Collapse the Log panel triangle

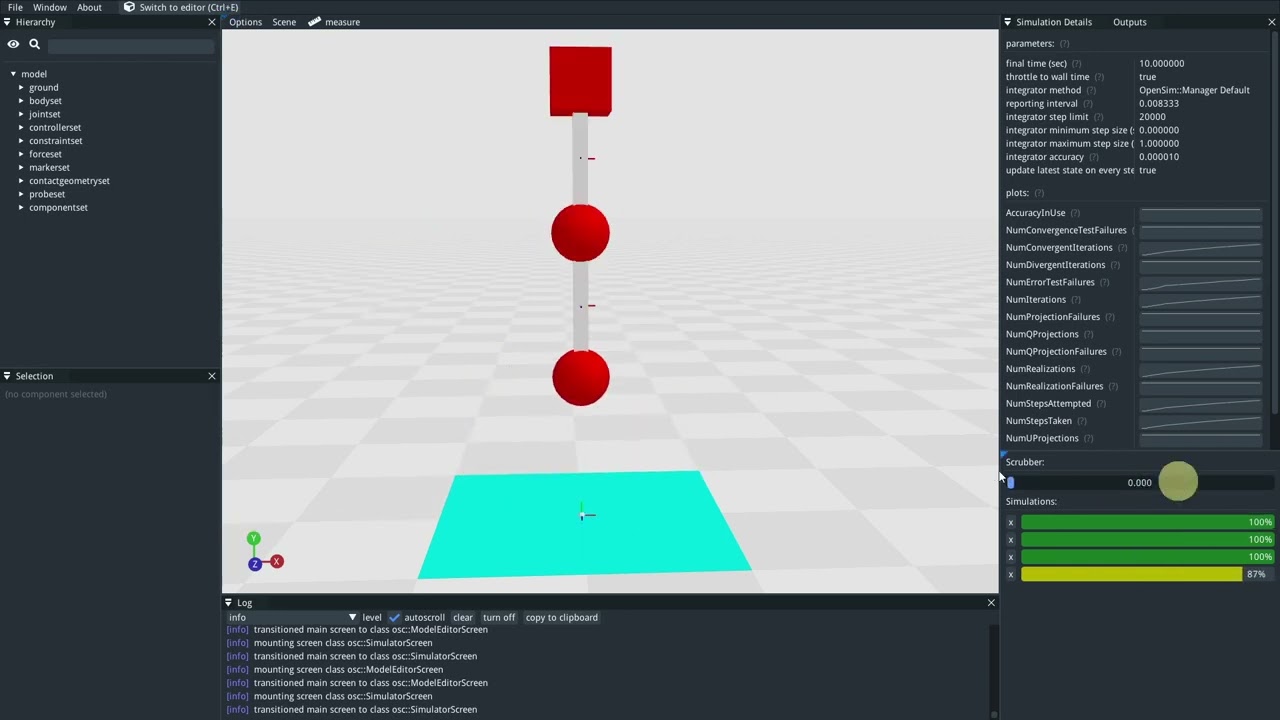pos(228,603)
